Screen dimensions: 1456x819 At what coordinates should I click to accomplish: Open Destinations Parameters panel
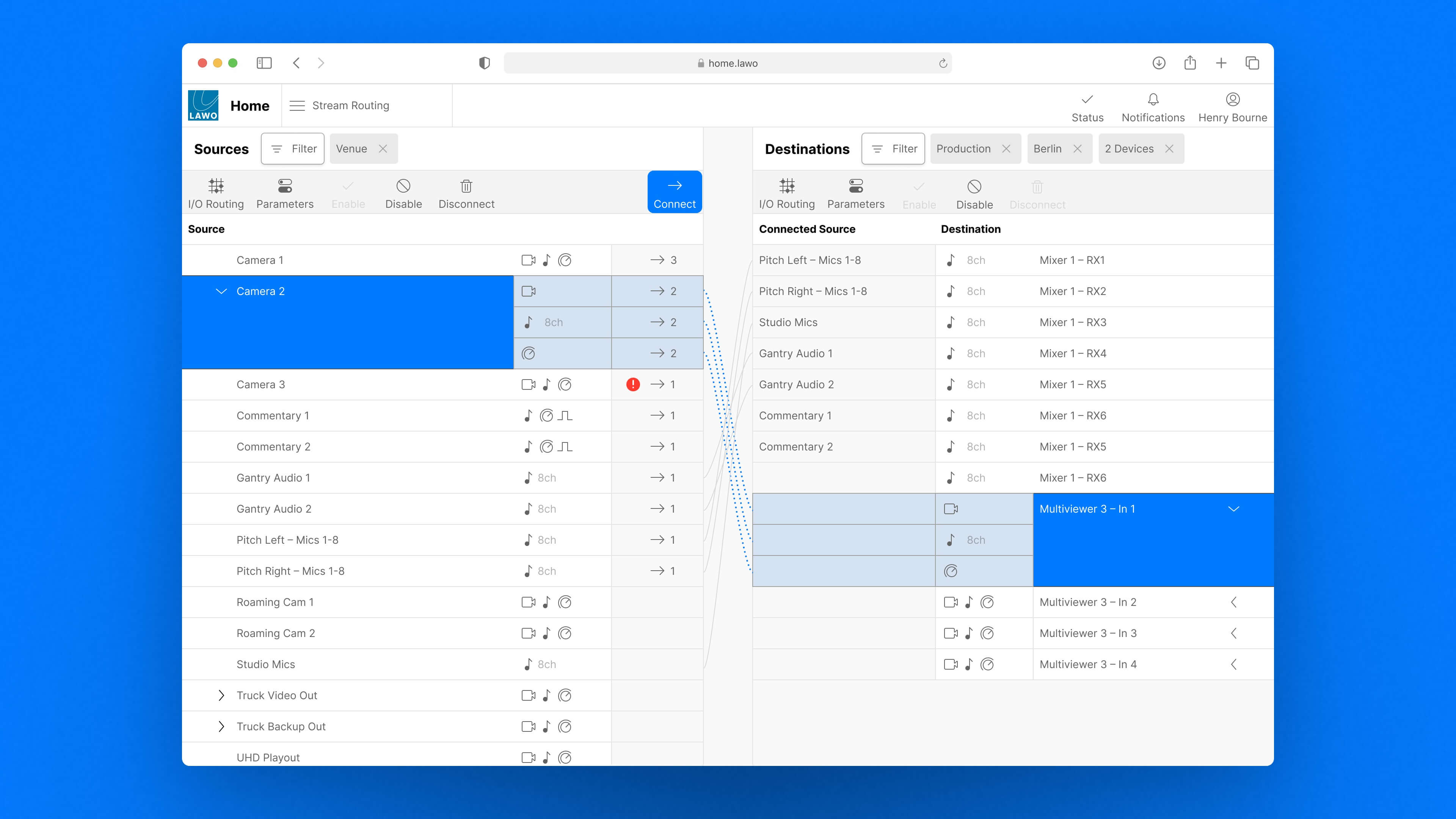856,193
